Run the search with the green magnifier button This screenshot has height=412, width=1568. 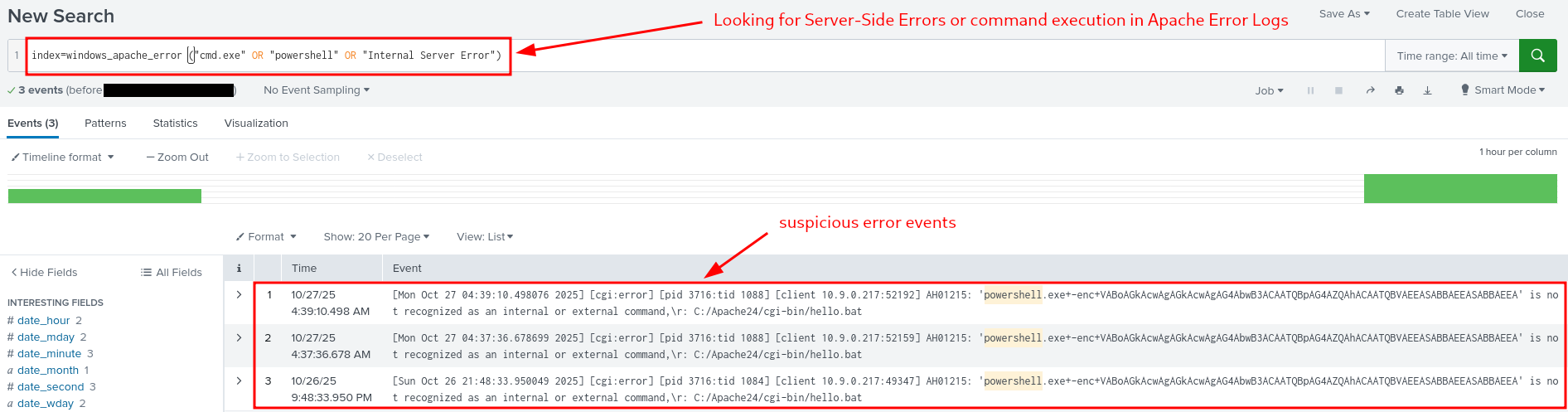[1537, 56]
